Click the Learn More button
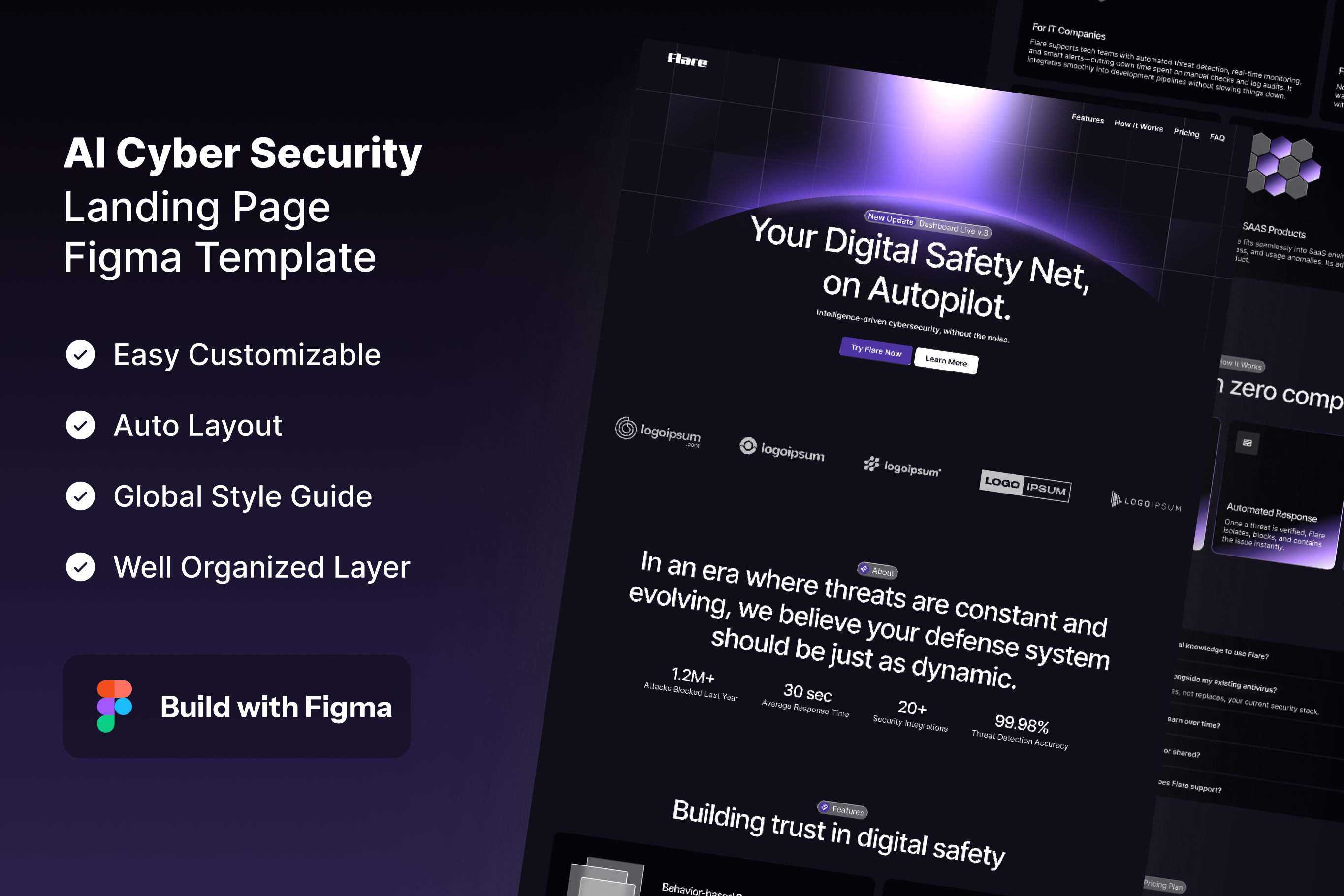 click(x=946, y=362)
